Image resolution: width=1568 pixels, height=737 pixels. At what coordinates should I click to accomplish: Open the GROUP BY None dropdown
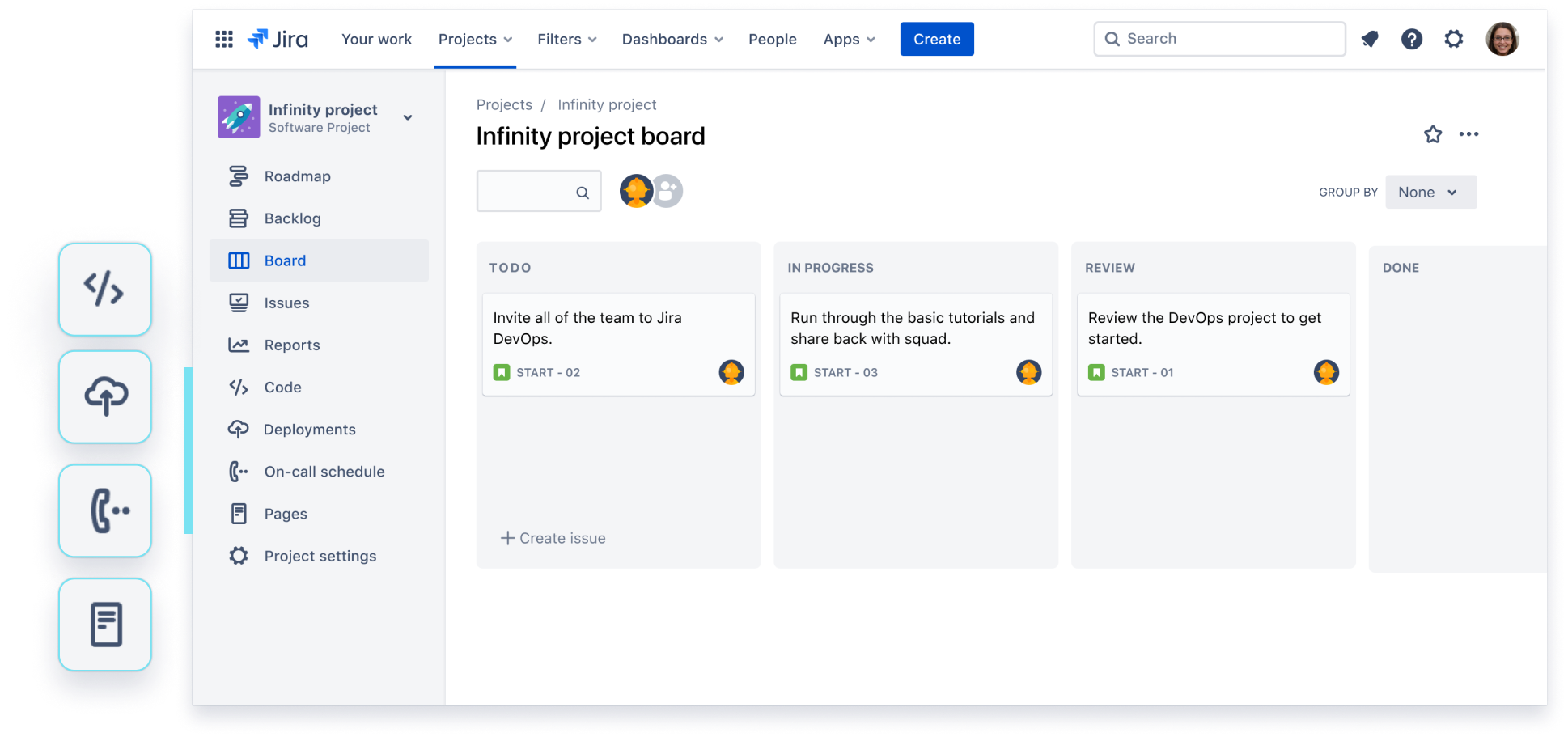coord(1430,192)
